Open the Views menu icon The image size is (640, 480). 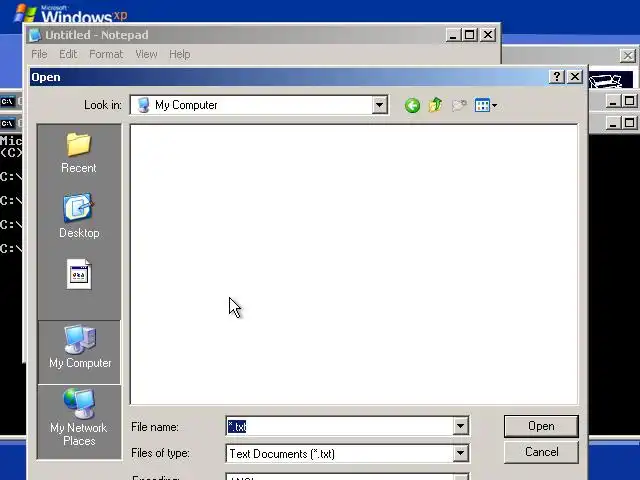(x=485, y=105)
